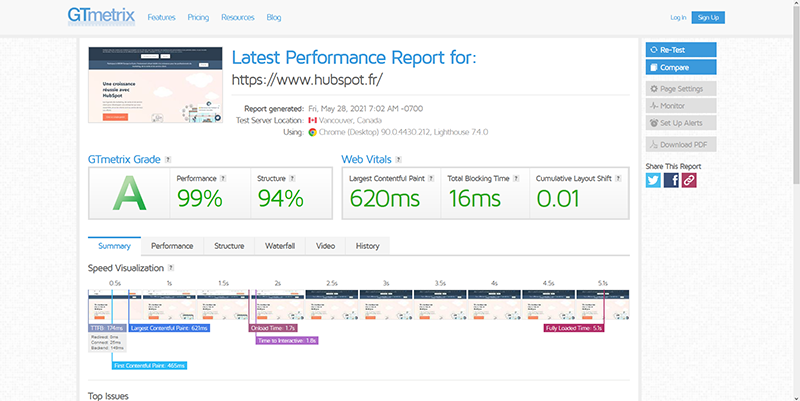Click the Canada flag icon
Image resolution: width=800 pixels, height=401 pixels.
(x=312, y=120)
